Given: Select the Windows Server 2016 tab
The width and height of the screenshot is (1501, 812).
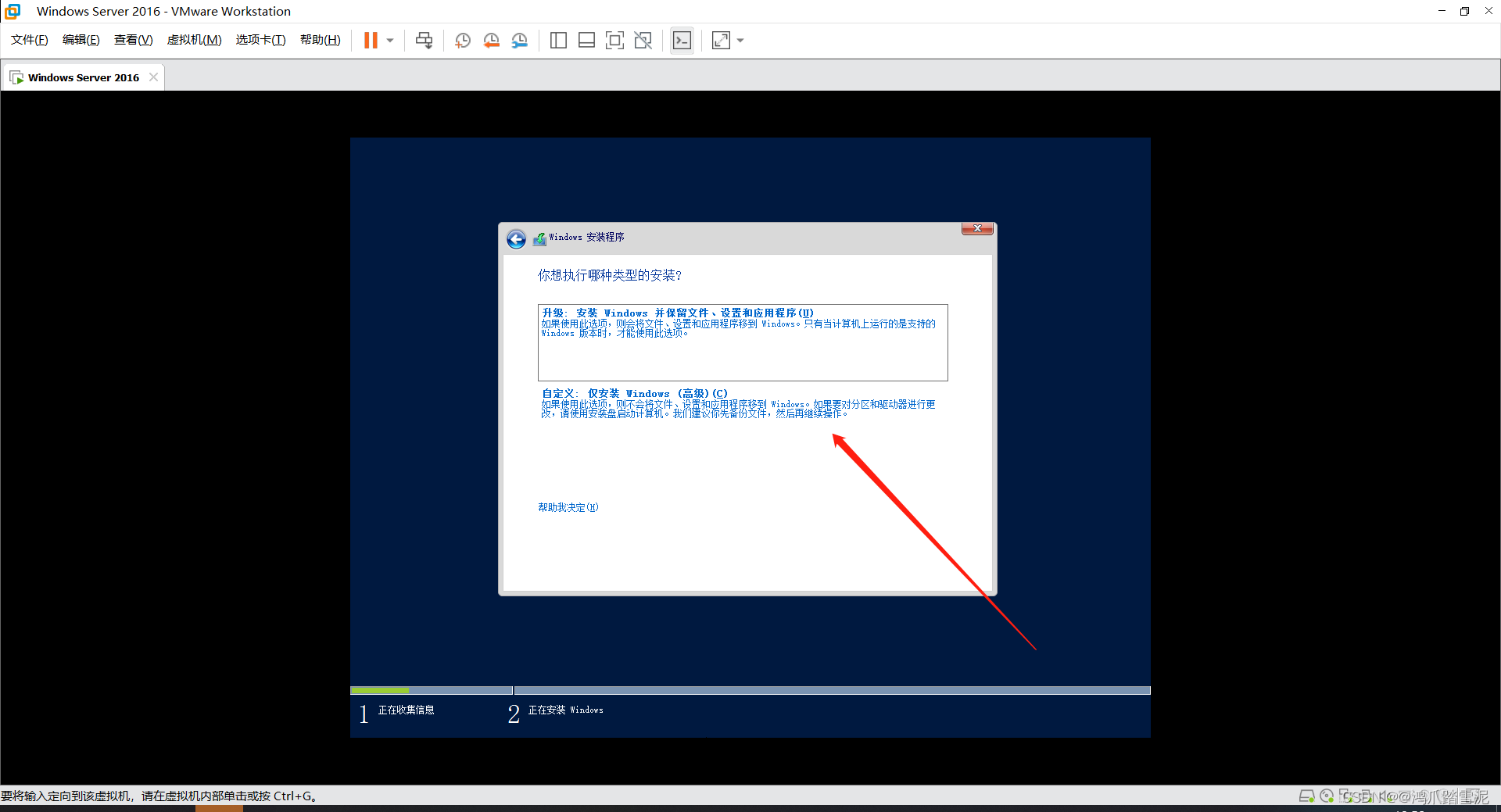Looking at the screenshot, I should 83,77.
